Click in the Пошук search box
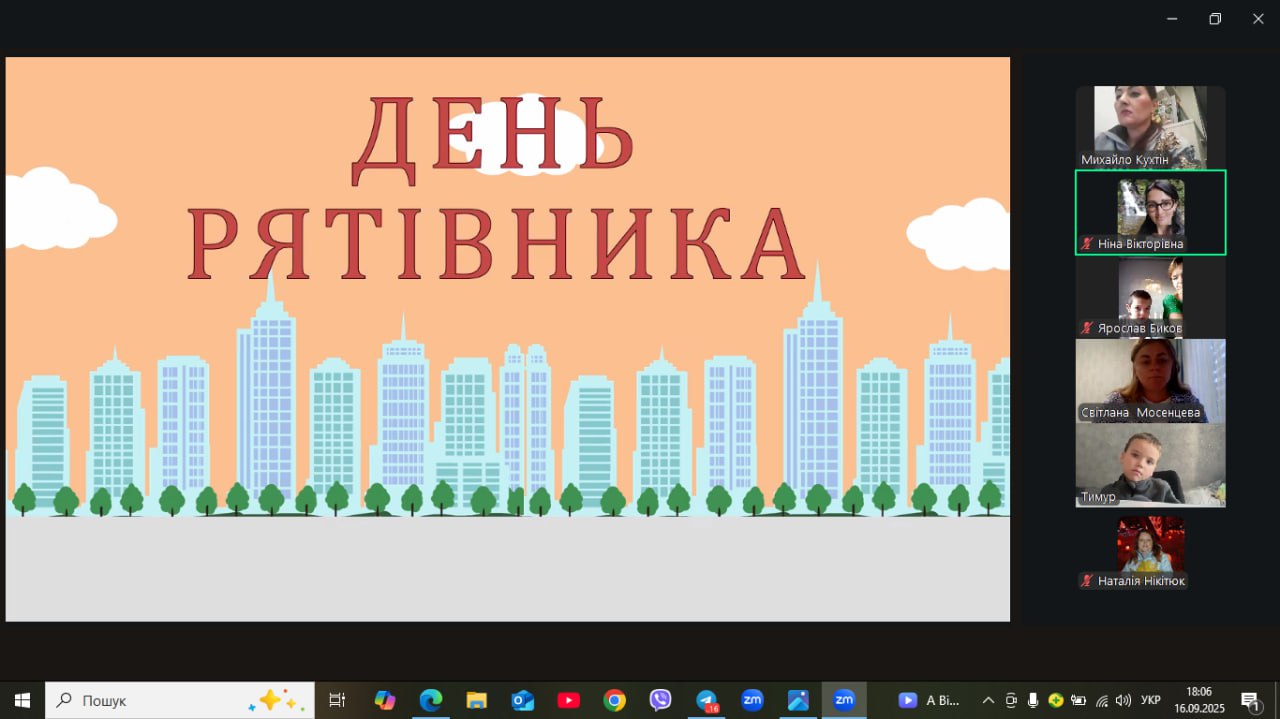Screen dimensions: 1280x719 tap(150, 700)
